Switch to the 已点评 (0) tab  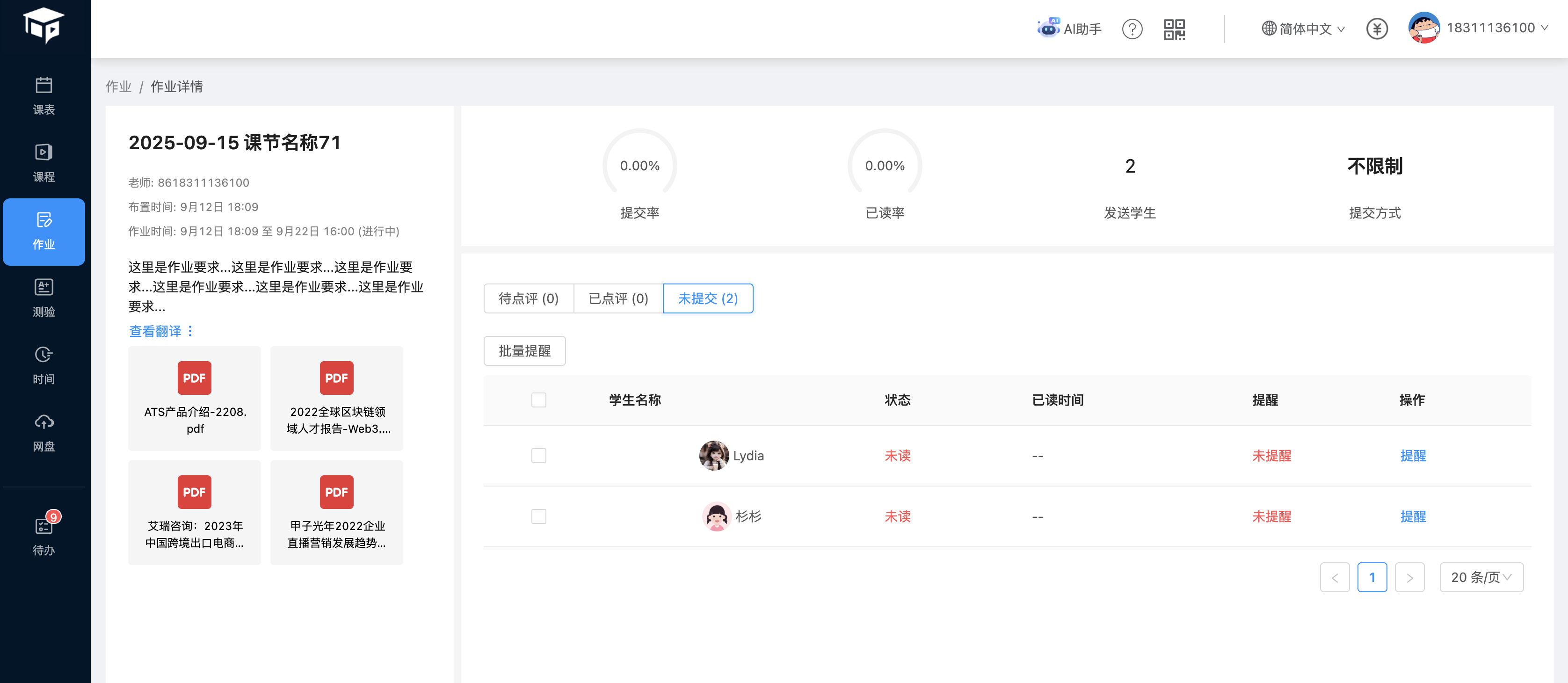tap(618, 298)
